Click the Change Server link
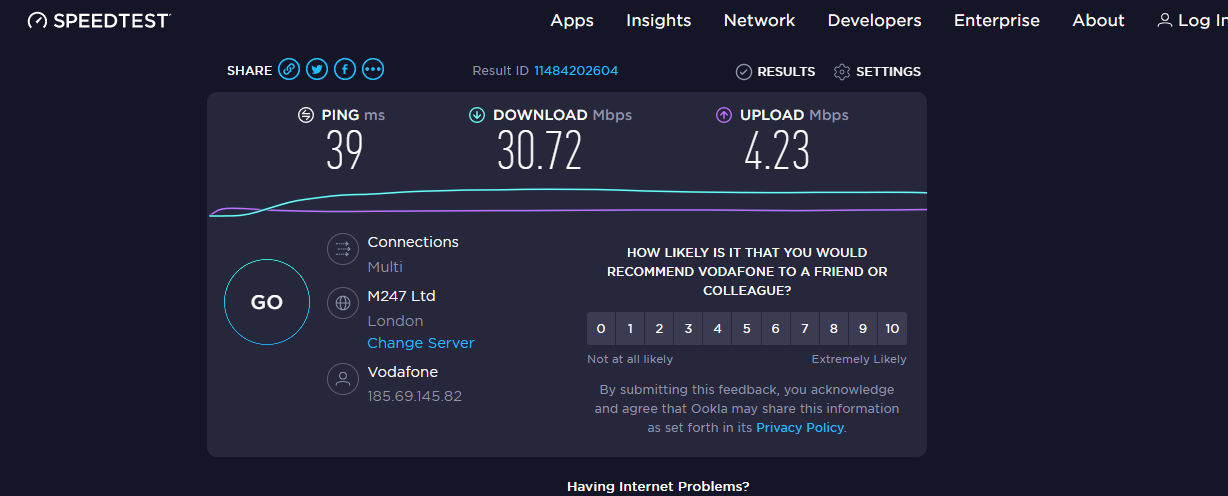 [421, 343]
